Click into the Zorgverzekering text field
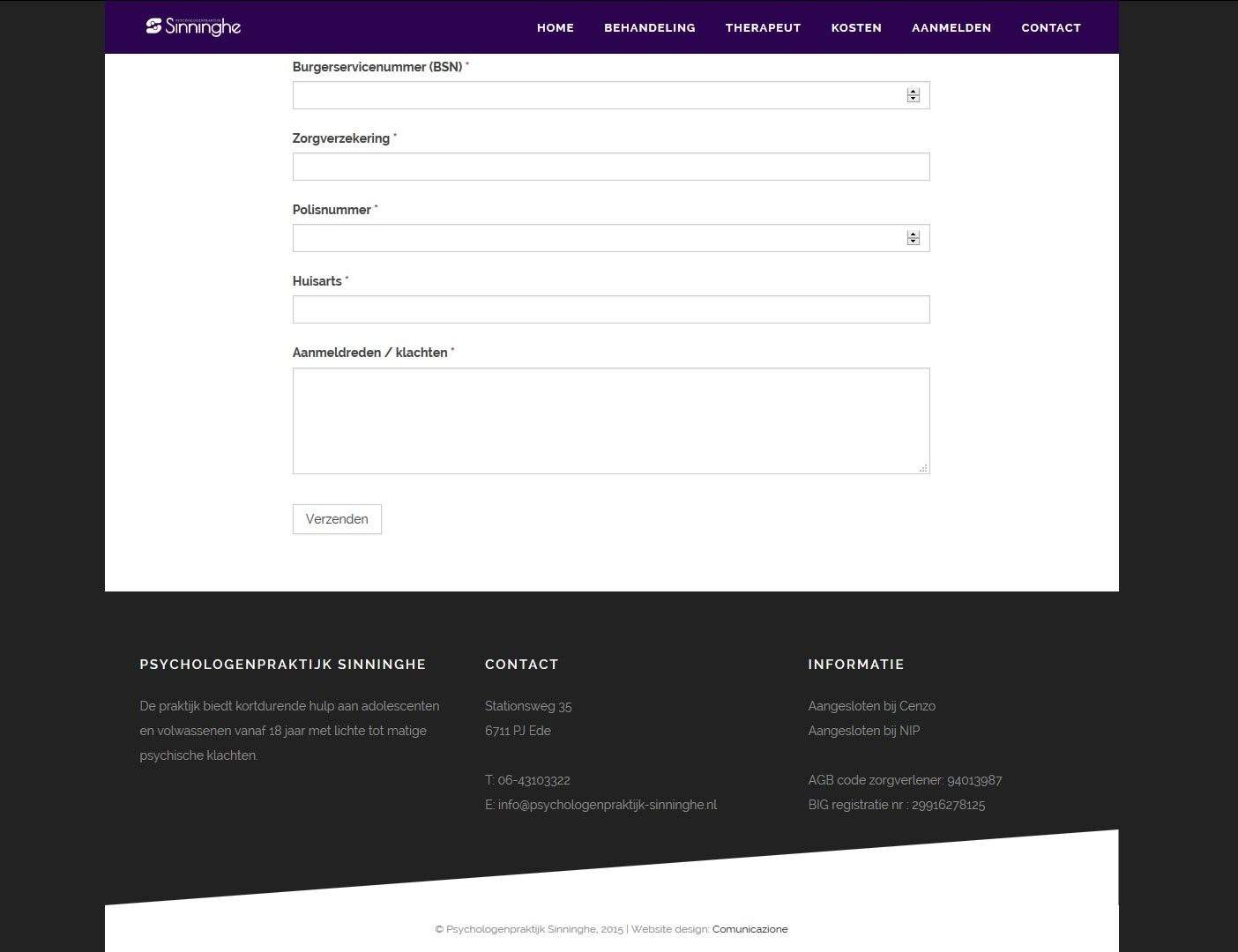1238x952 pixels. click(x=610, y=167)
